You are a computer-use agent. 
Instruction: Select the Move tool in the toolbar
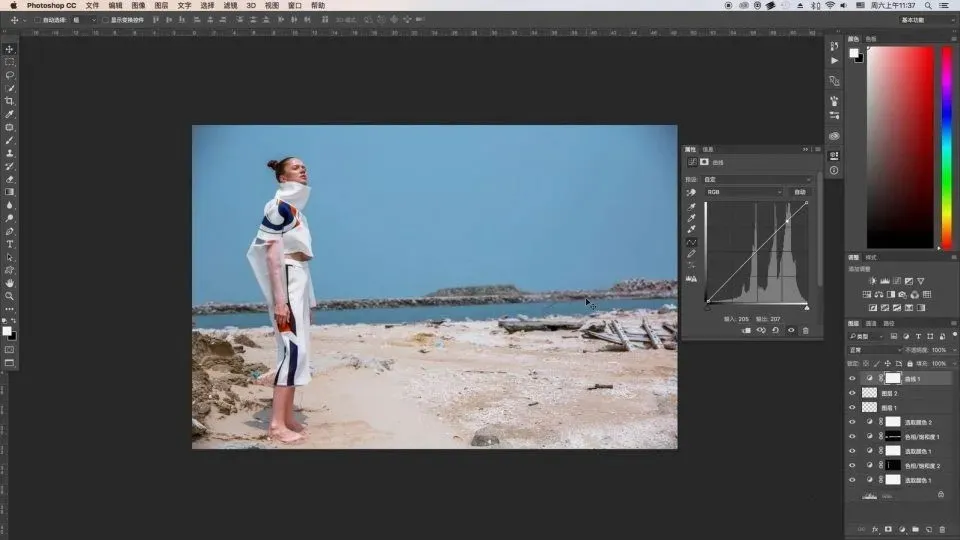click(10, 49)
